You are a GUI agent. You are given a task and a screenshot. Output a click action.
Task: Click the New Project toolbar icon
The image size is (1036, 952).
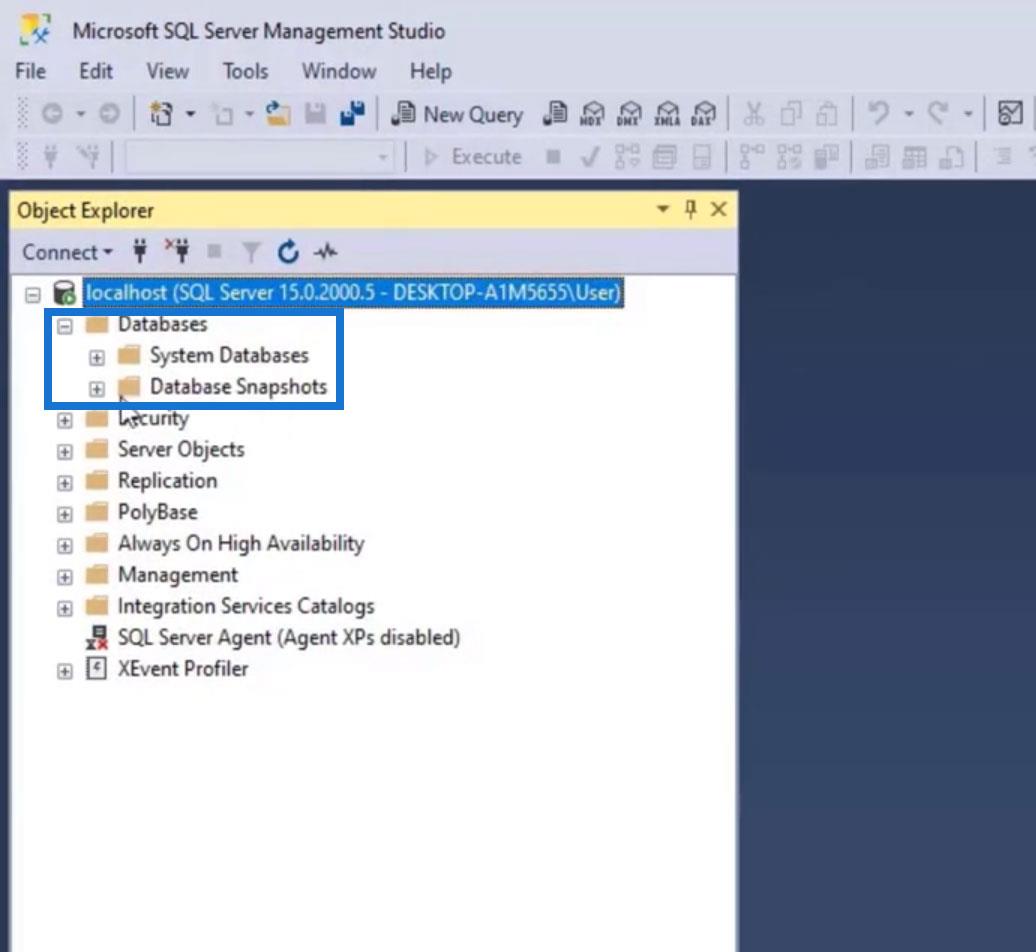[x=161, y=114]
